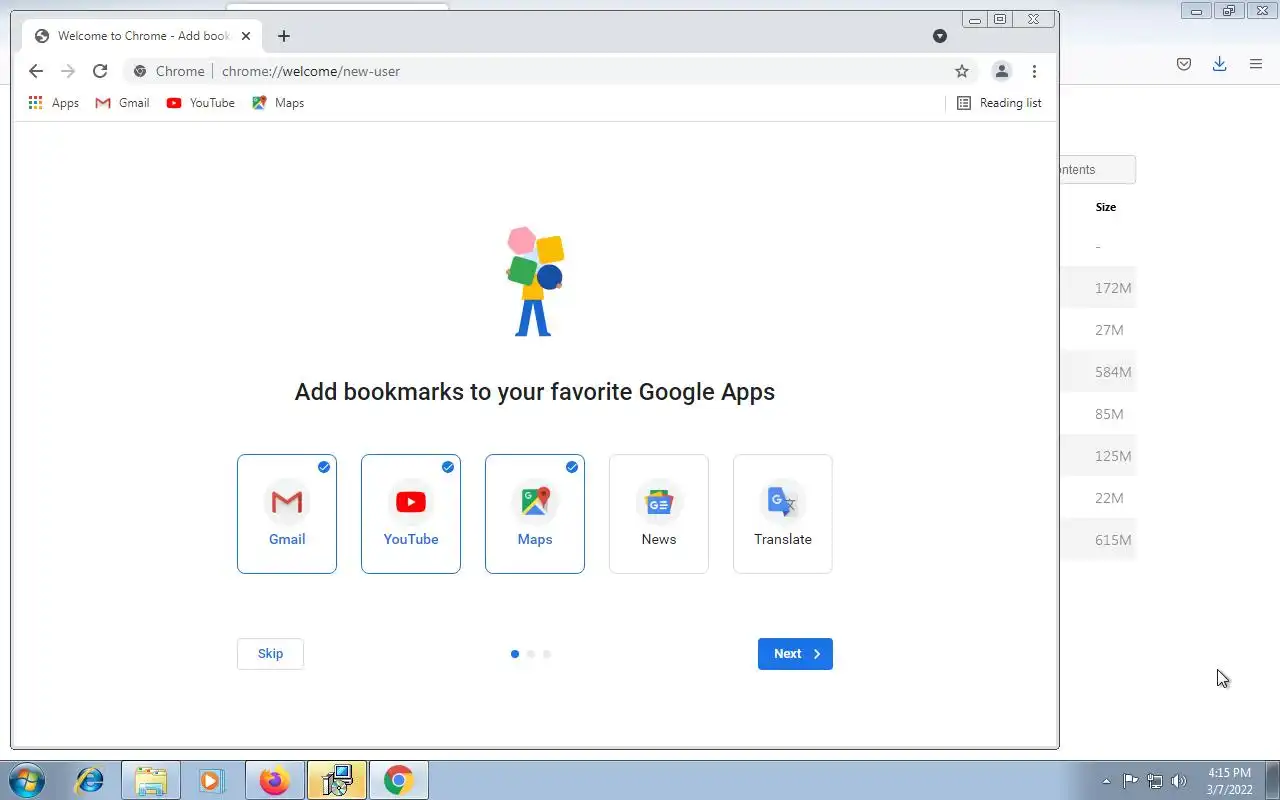
Task: Click the 125M size cell in Firefox
Action: 1113,456
